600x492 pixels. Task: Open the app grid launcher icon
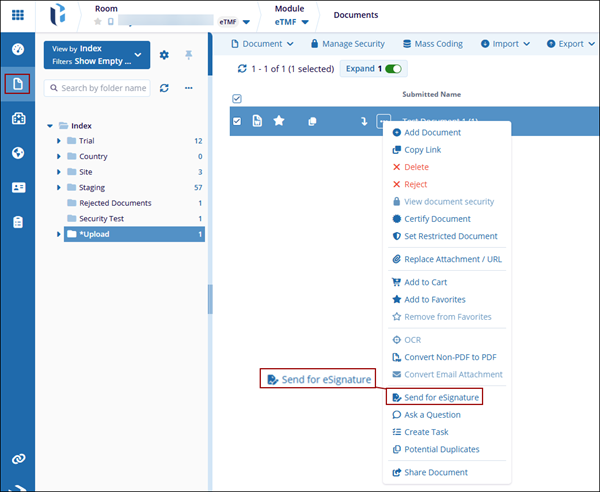pyautogui.click(x=18, y=16)
